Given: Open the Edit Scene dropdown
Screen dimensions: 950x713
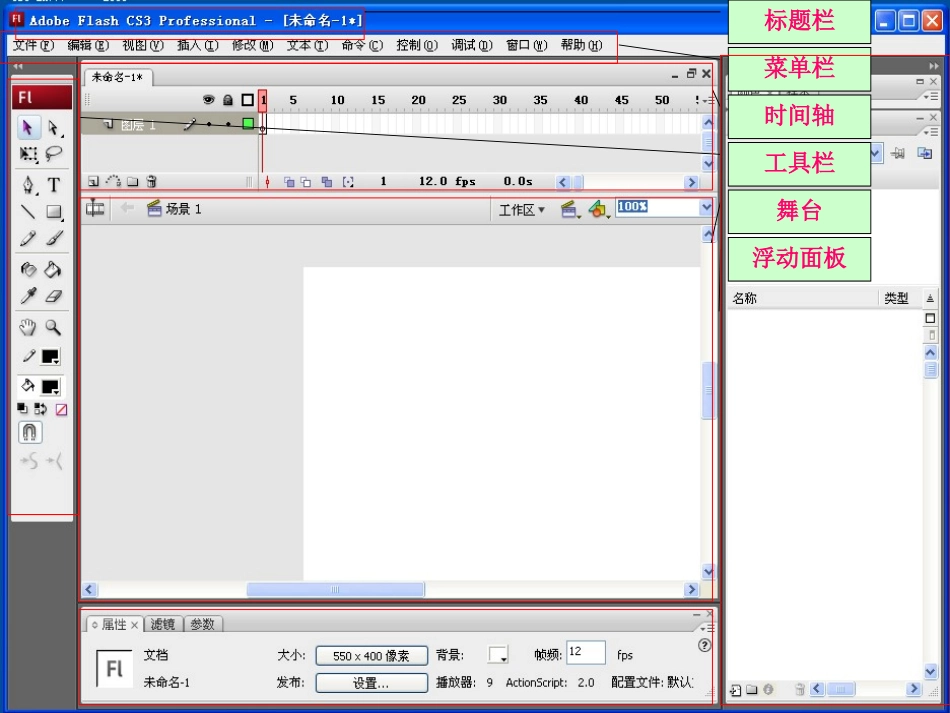Looking at the screenshot, I should pyautogui.click(x=569, y=210).
